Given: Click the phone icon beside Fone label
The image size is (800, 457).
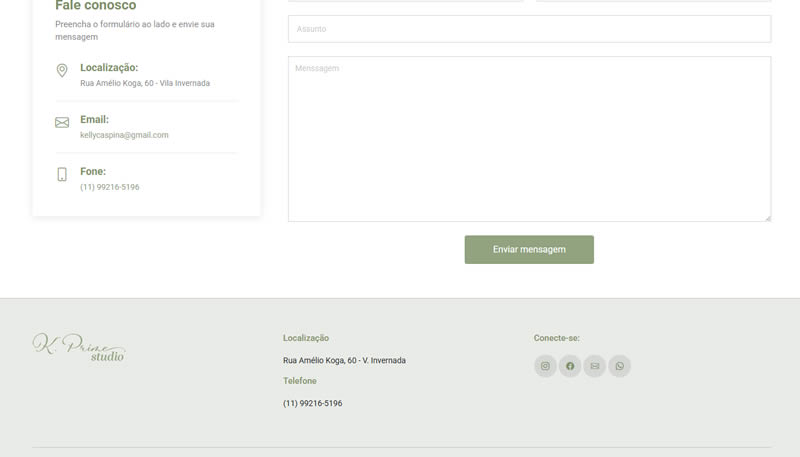Looking at the screenshot, I should pyautogui.click(x=62, y=175).
